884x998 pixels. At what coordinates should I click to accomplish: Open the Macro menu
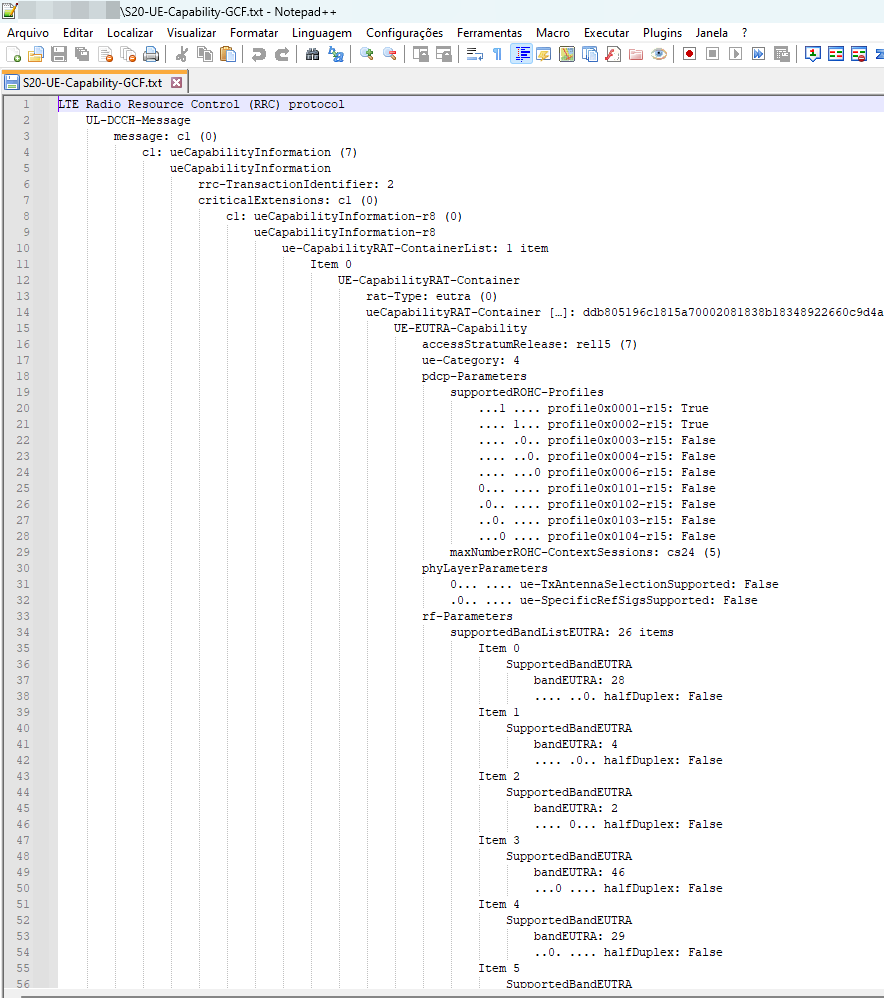point(553,33)
